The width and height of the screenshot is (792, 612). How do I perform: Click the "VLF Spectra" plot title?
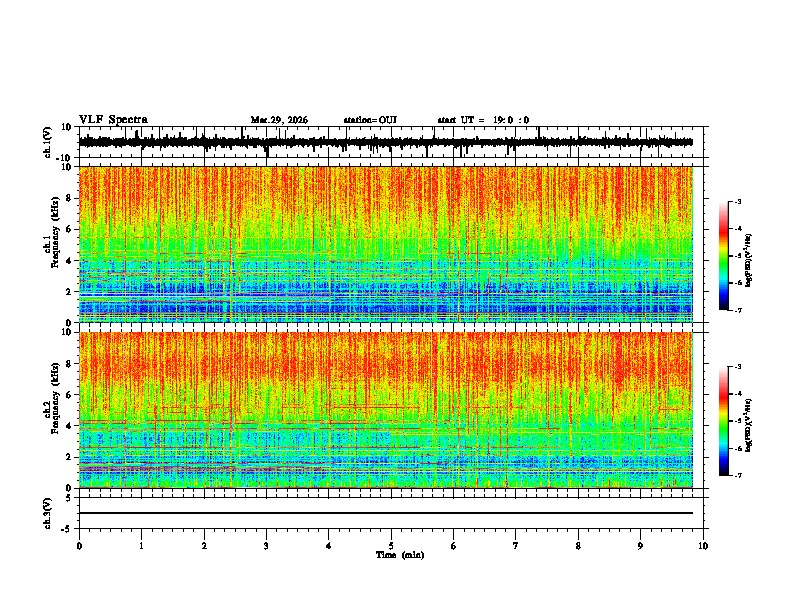click(x=113, y=120)
